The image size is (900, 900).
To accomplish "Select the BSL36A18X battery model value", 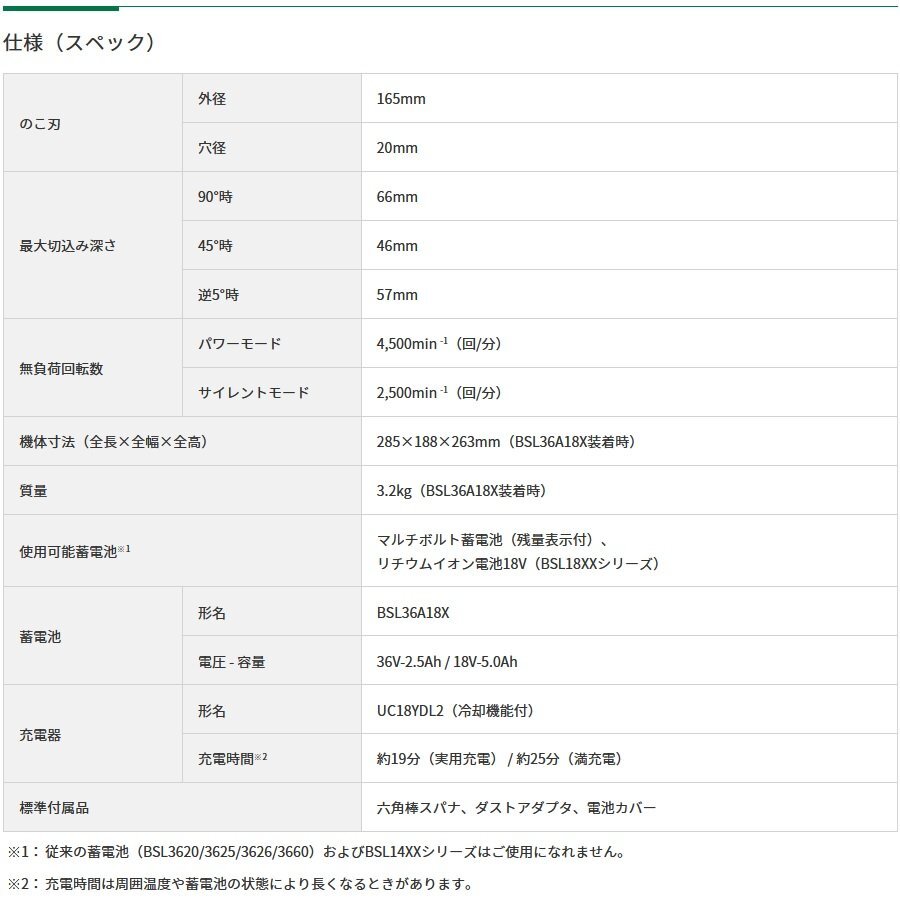I will click(413, 613).
